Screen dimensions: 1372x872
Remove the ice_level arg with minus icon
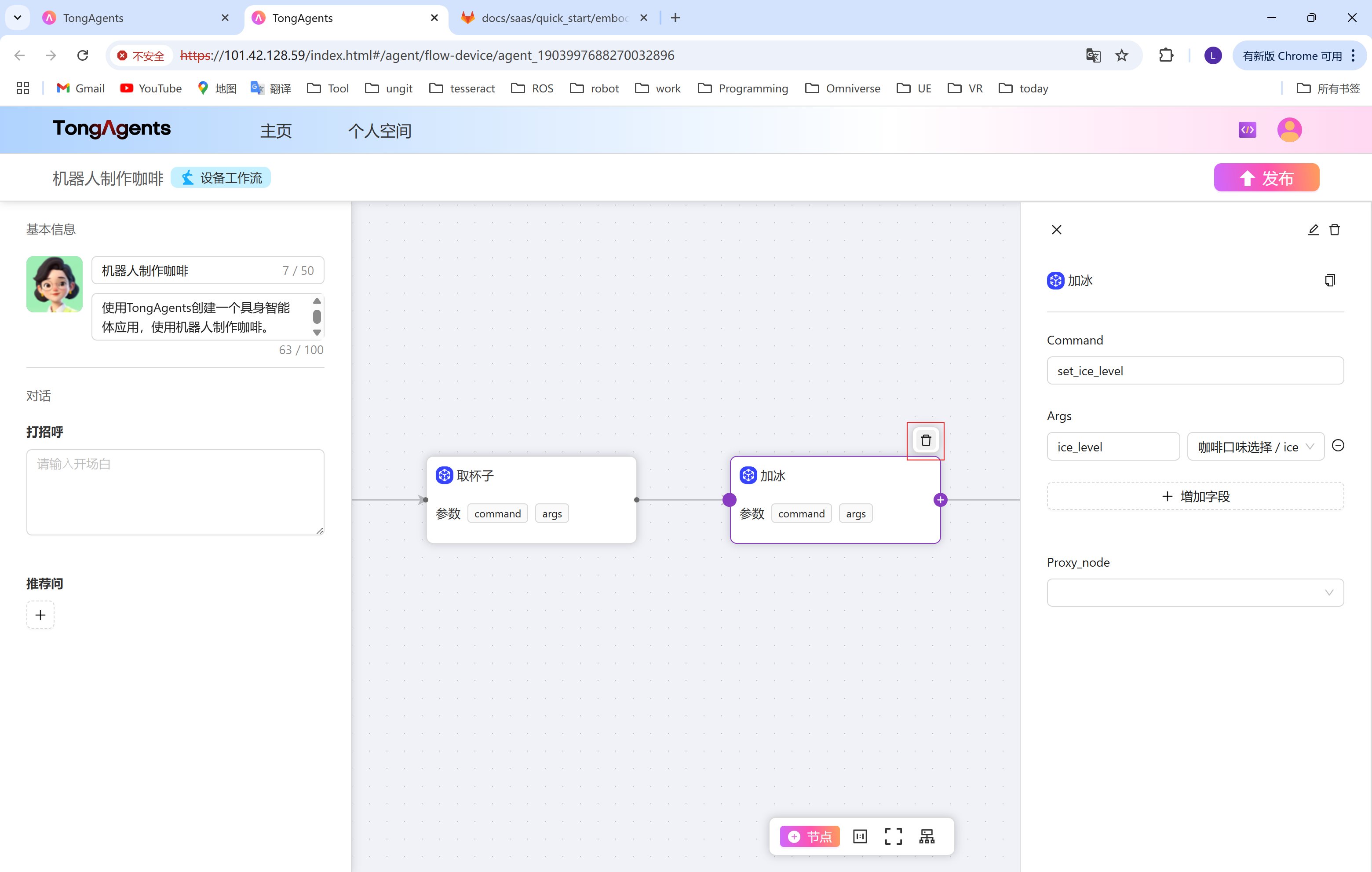[x=1338, y=446]
